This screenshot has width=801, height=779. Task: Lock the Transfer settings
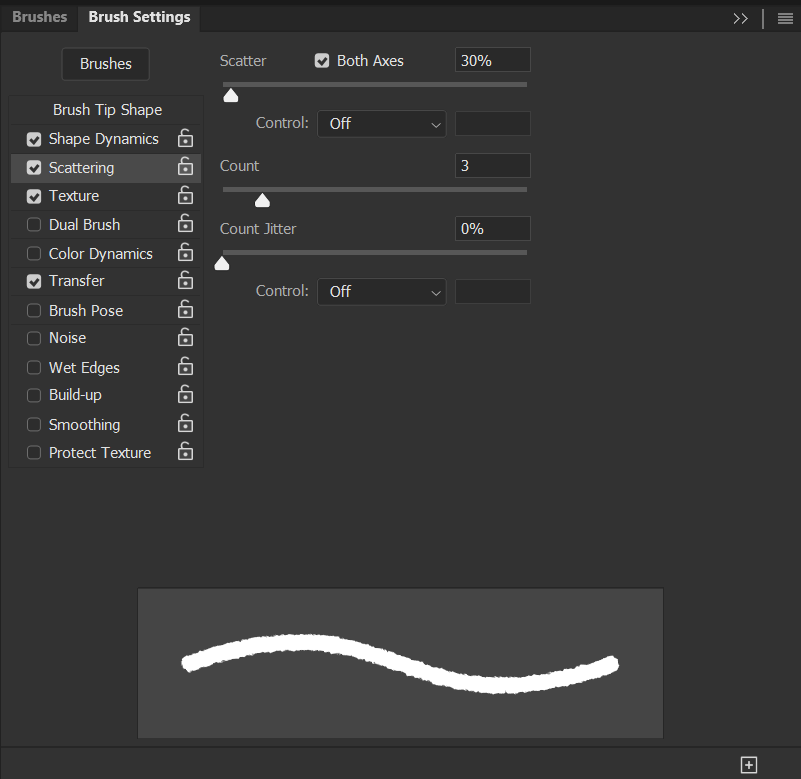click(185, 281)
